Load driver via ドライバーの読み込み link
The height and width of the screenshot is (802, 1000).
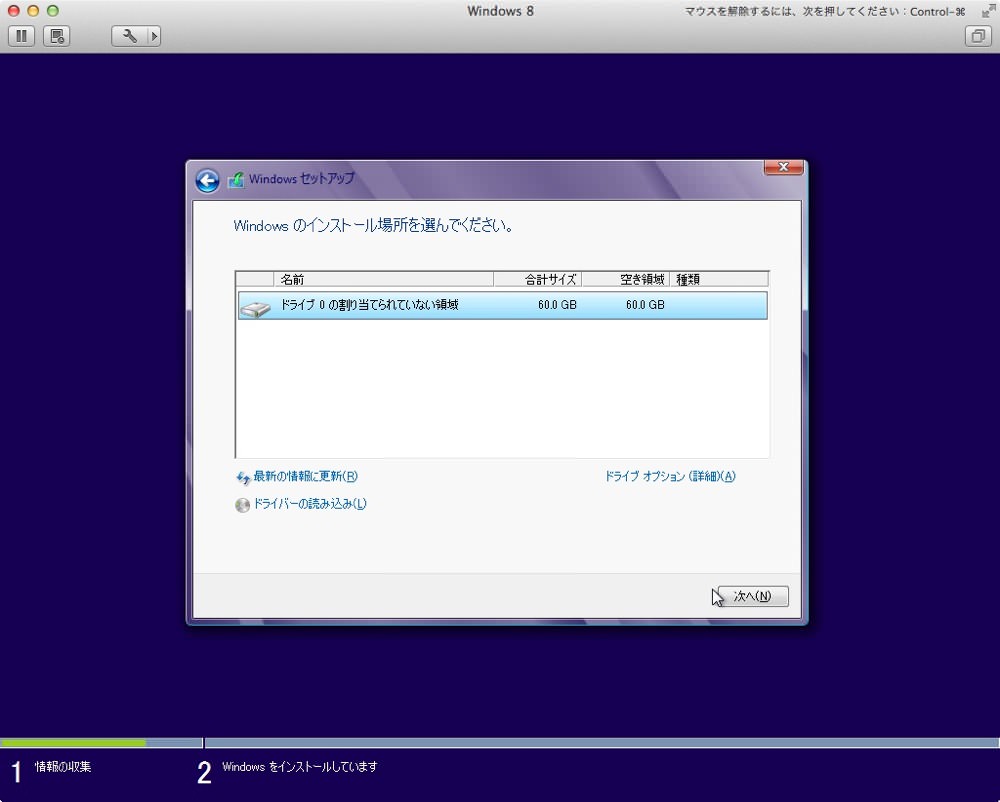pyautogui.click(x=310, y=504)
